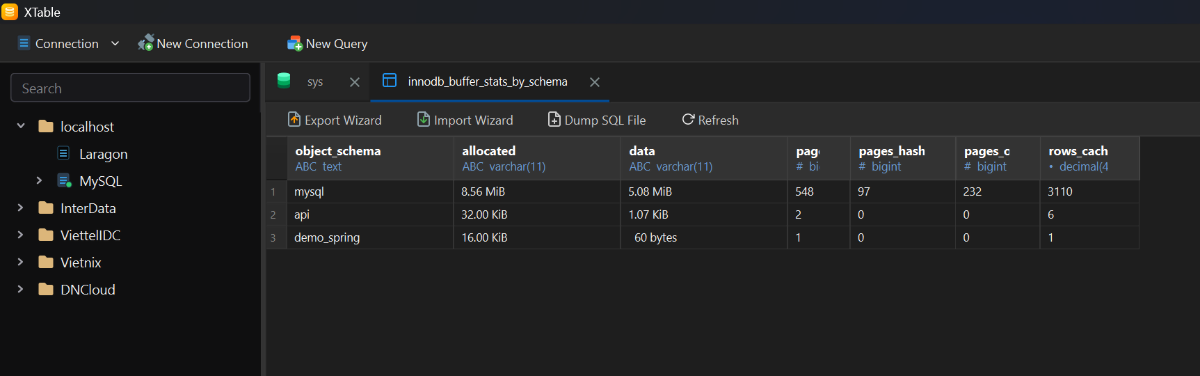Click the MySQL connection icon
Viewport: 1200px width, 376px height.
64,181
